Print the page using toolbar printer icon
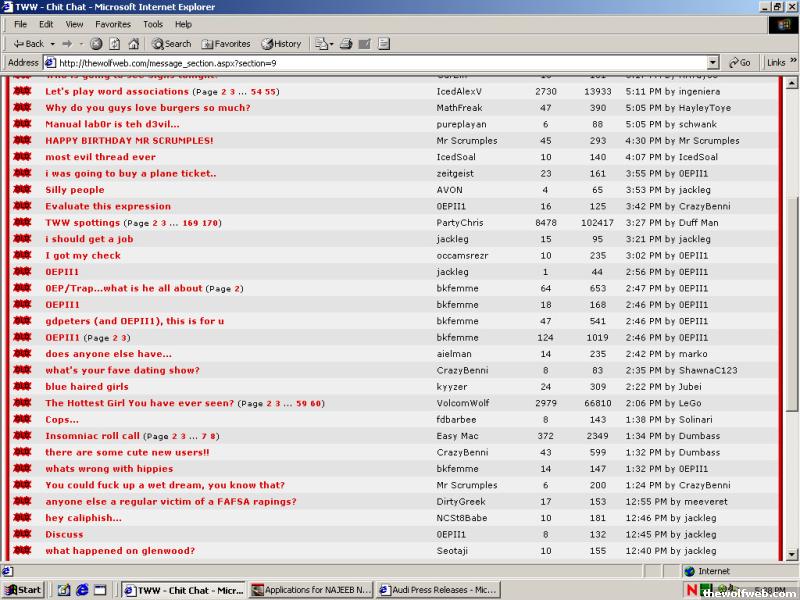The image size is (800, 600). tap(346, 44)
